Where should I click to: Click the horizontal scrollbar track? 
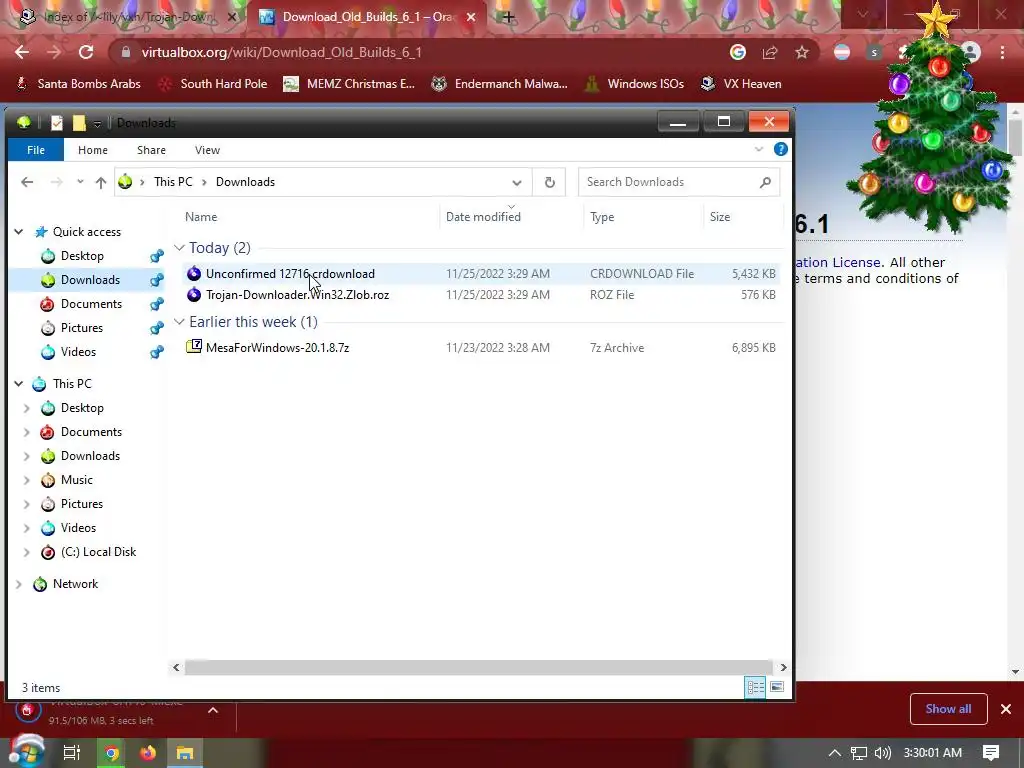tap(479, 667)
